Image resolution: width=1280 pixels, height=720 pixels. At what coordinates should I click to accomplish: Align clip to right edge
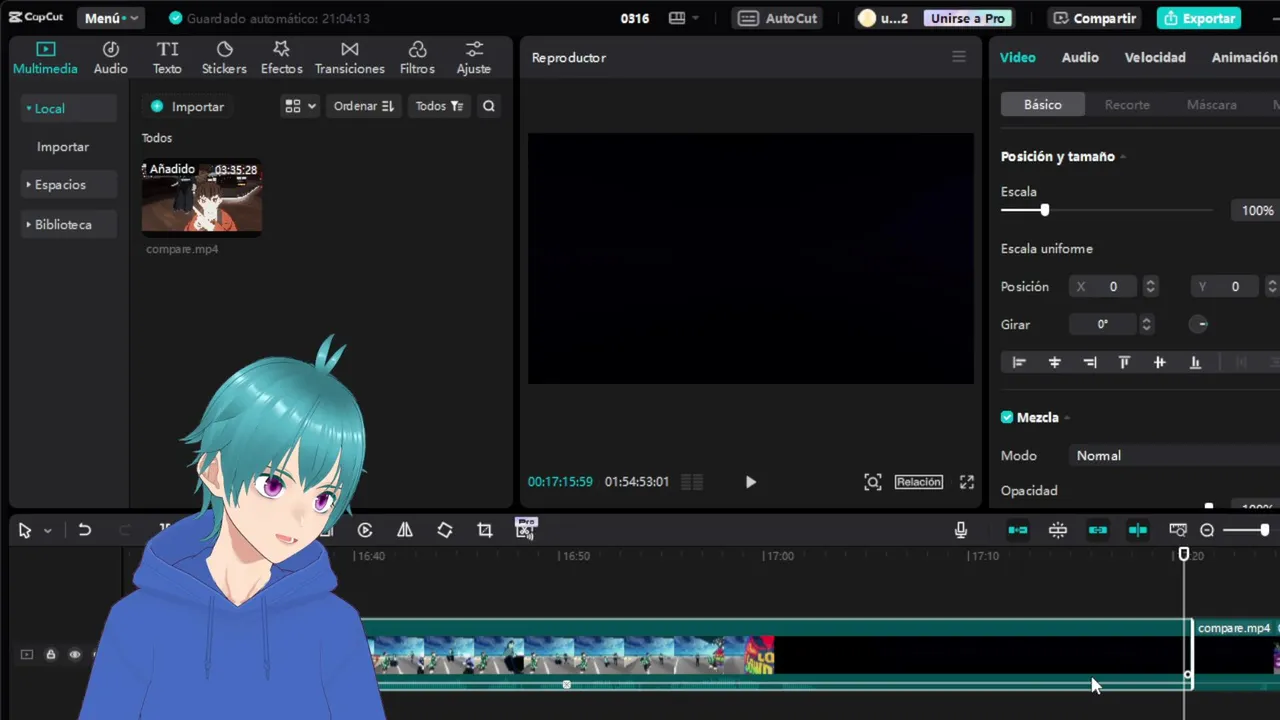1090,362
